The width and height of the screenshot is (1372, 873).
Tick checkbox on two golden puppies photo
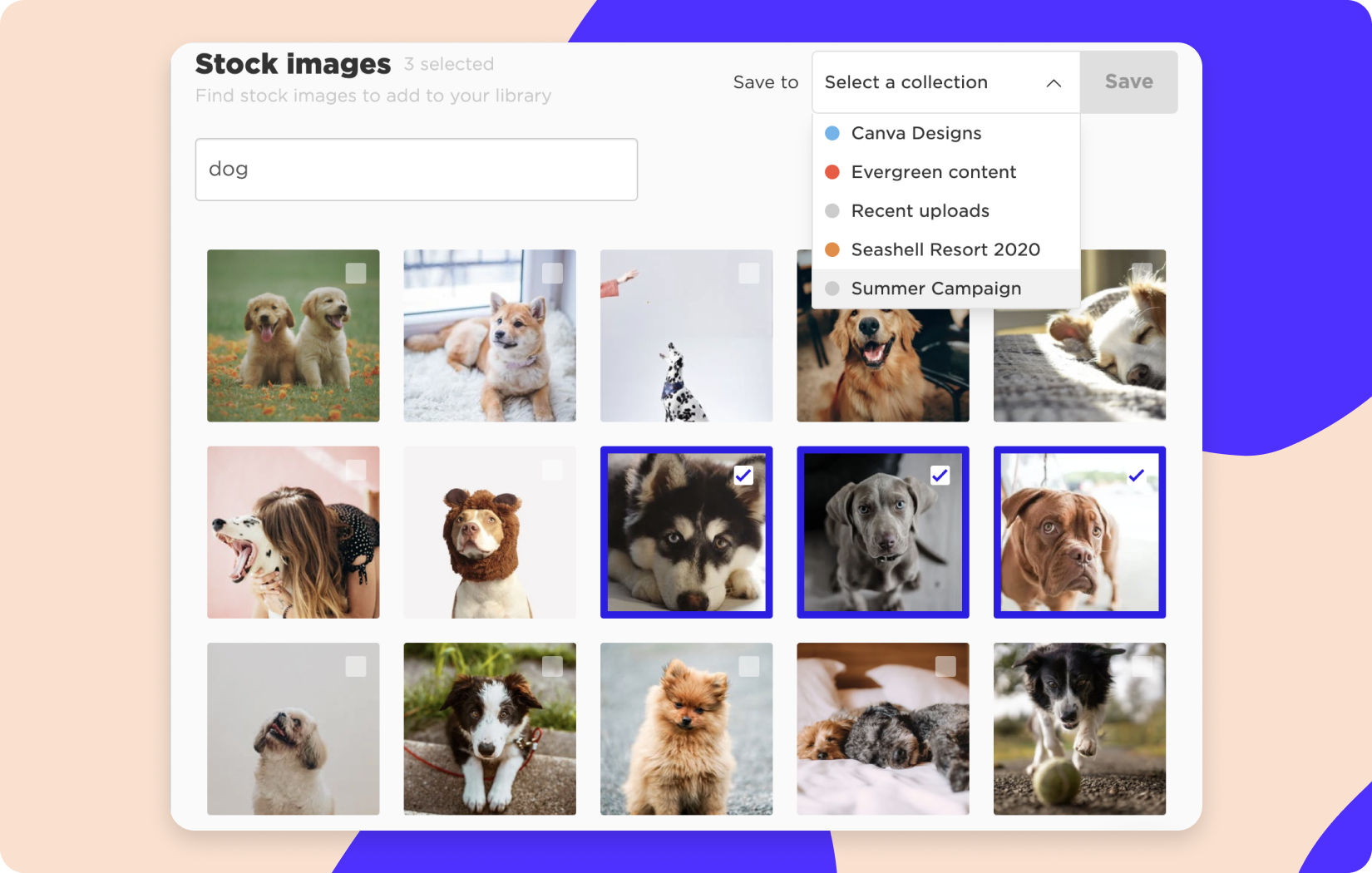356,273
